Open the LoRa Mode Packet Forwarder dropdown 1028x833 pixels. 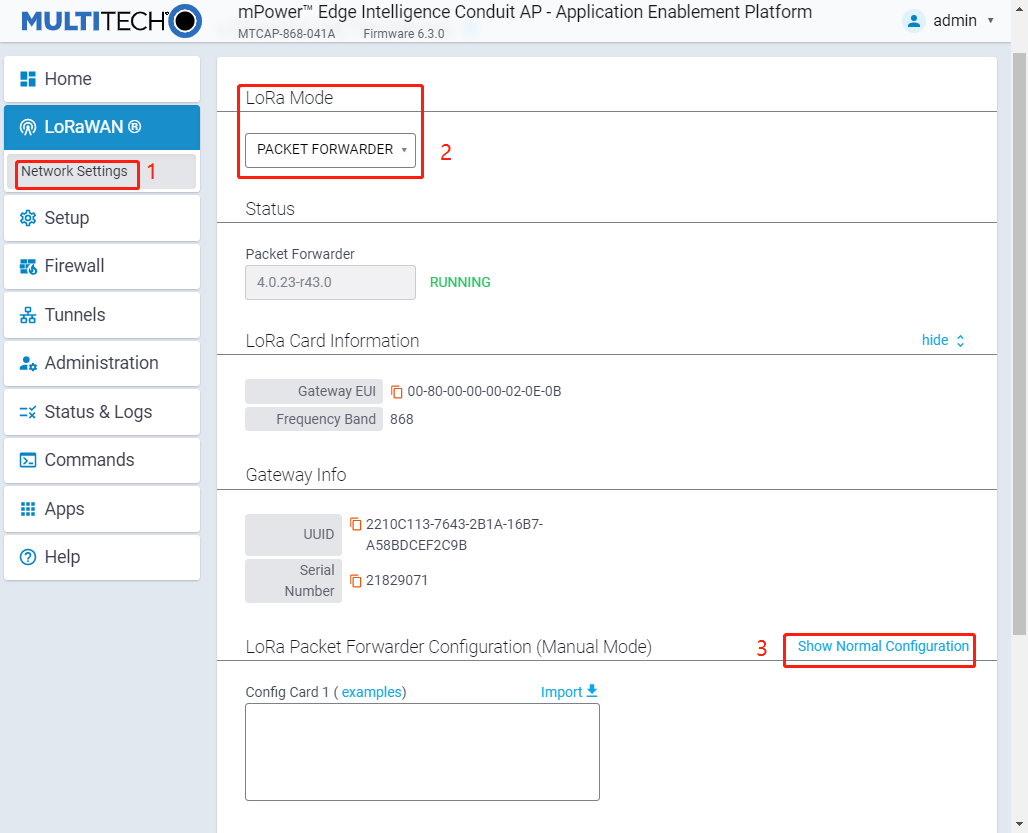[330, 150]
